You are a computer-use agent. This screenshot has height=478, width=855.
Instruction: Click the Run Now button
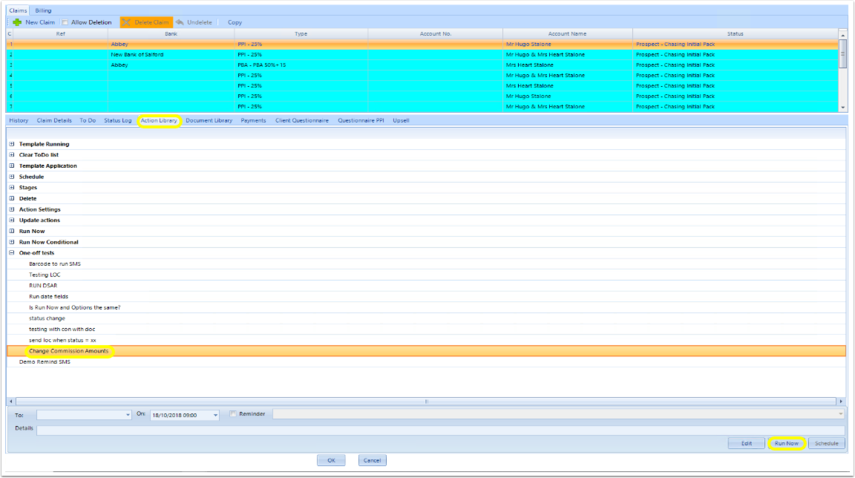(786, 443)
